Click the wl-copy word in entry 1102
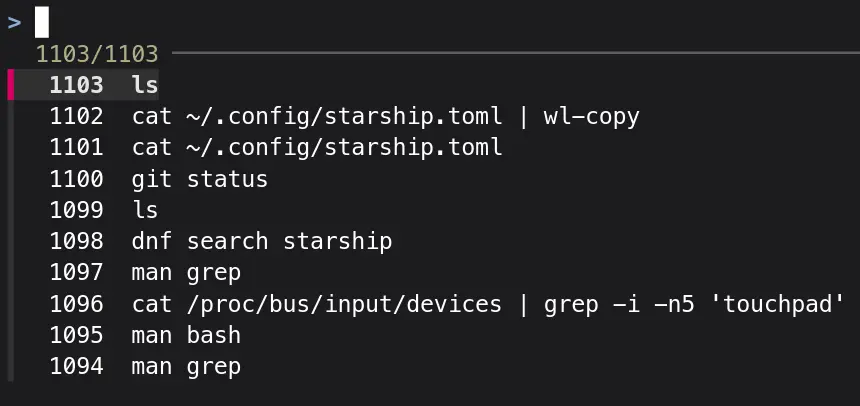Screen dimensions: 860x406 click(x=591, y=117)
